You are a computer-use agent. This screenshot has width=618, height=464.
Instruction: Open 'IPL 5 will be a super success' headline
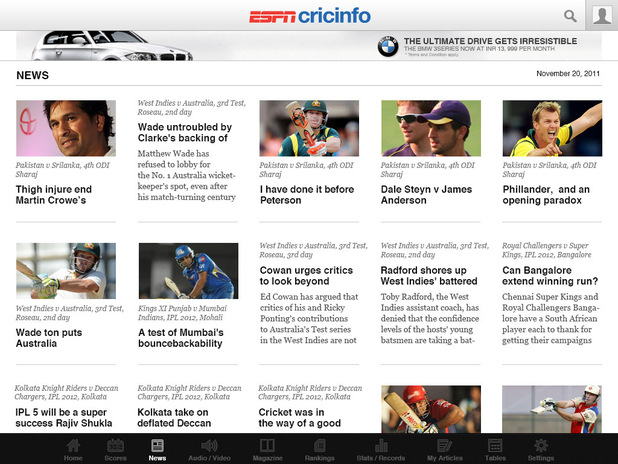coord(63,417)
